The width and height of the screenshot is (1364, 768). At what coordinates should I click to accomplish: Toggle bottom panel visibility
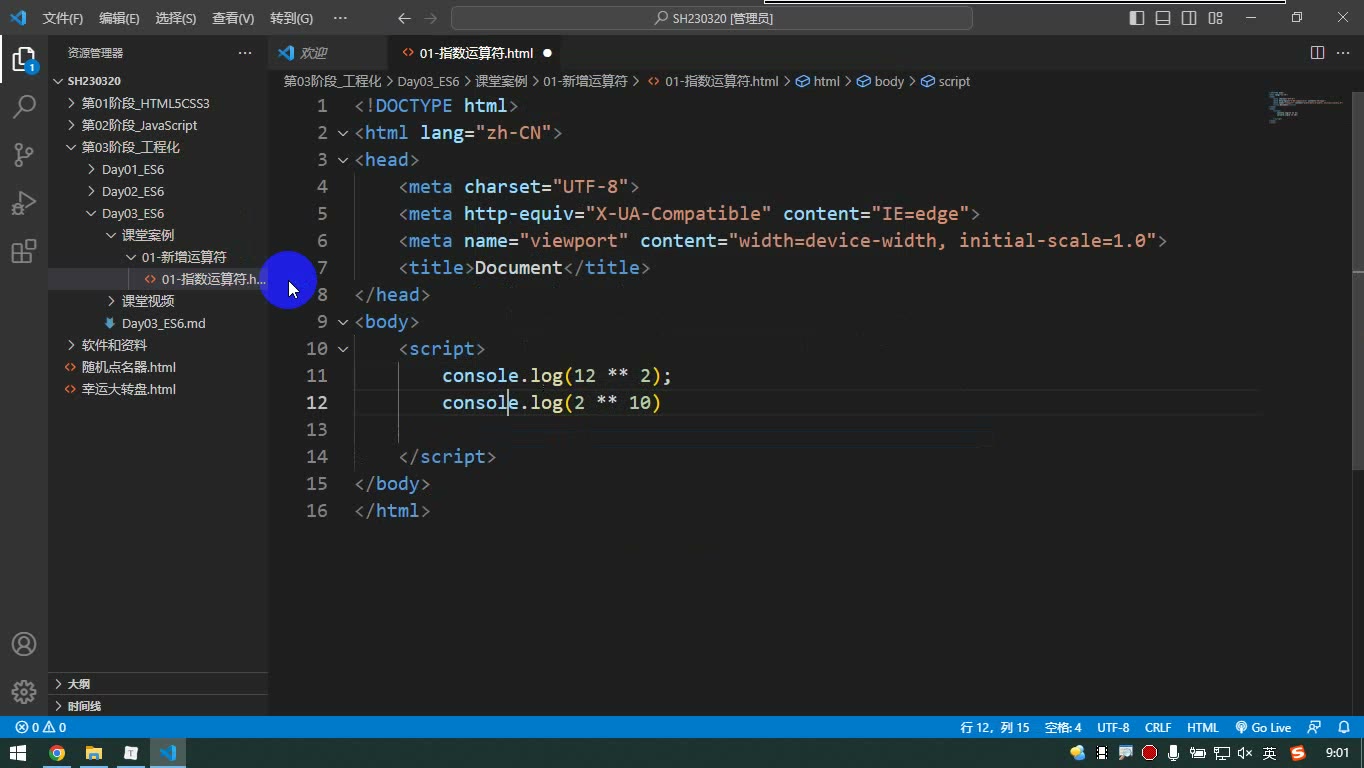click(1163, 18)
